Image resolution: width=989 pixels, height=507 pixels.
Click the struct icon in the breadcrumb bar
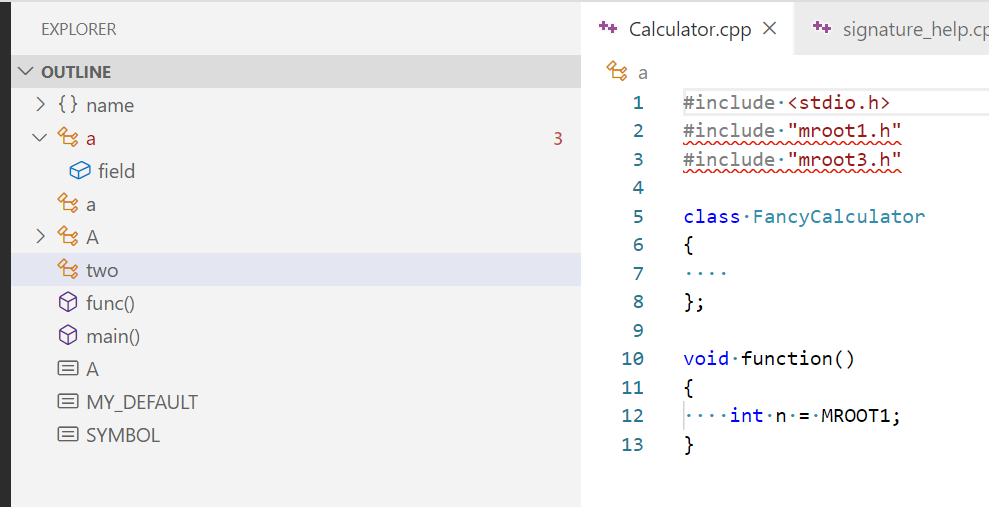point(617,71)
